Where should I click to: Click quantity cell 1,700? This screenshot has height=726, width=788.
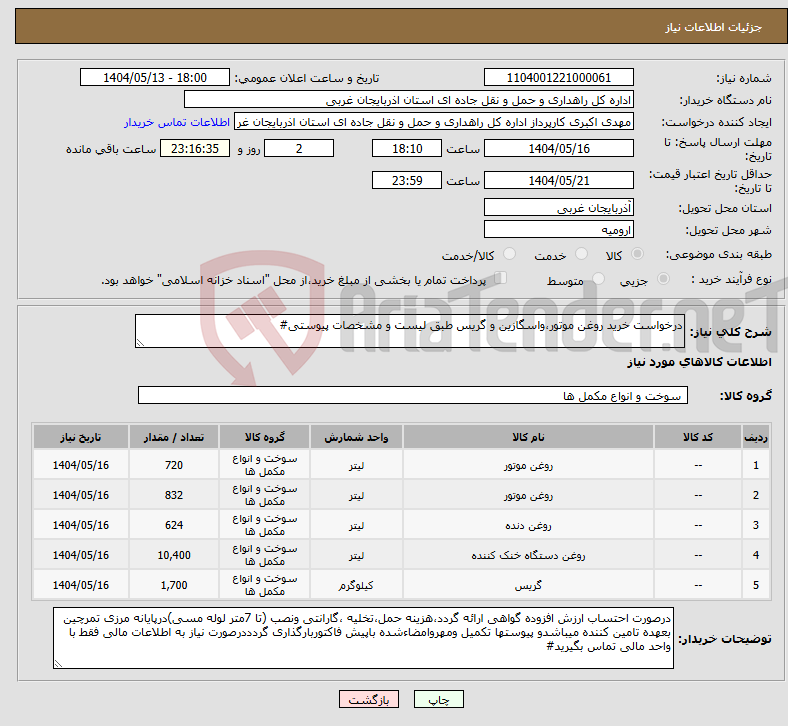(x=174, y=585)
